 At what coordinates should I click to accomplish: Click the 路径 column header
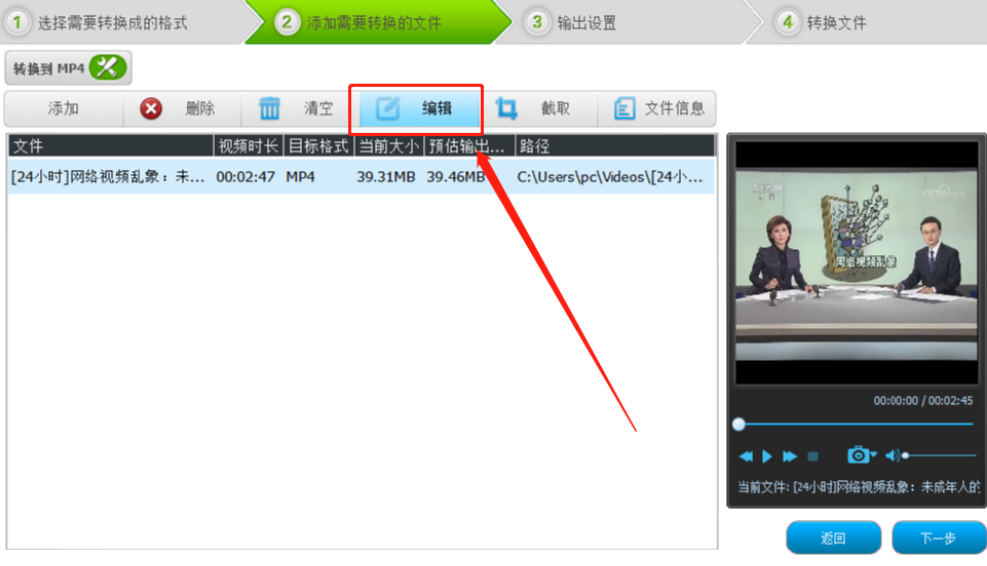tap(616, 146)
